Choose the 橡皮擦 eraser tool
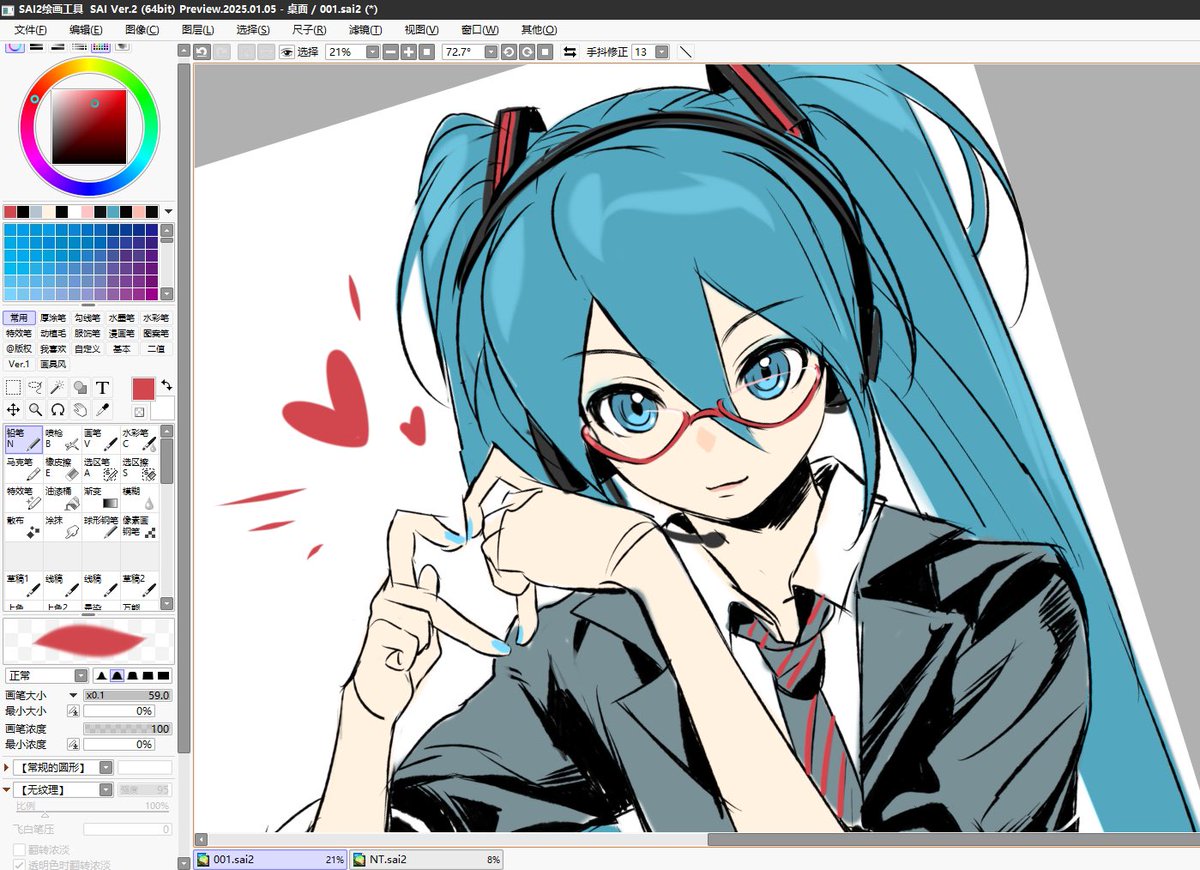 pos(62,468)
